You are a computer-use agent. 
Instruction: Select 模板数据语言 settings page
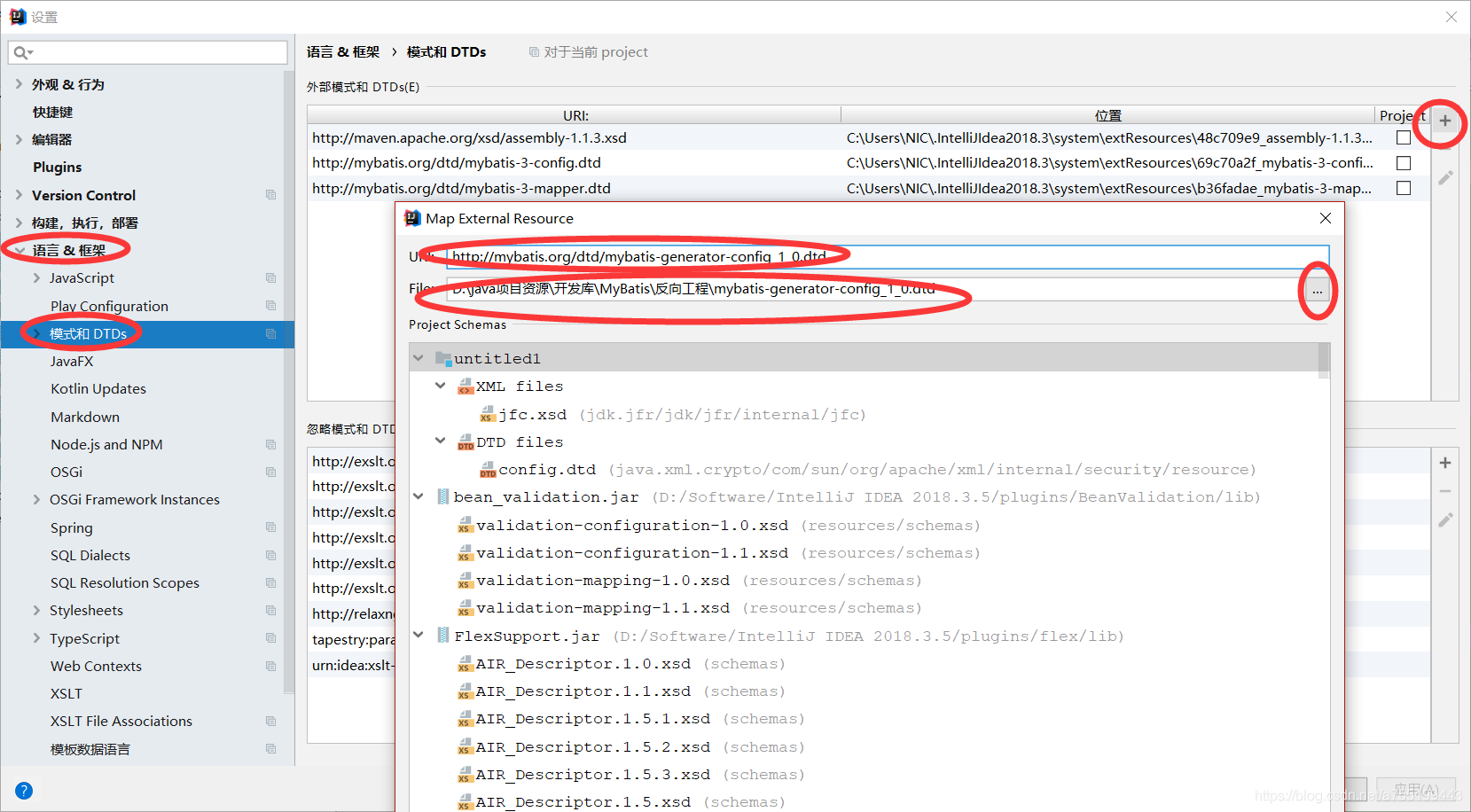(90, 749)
